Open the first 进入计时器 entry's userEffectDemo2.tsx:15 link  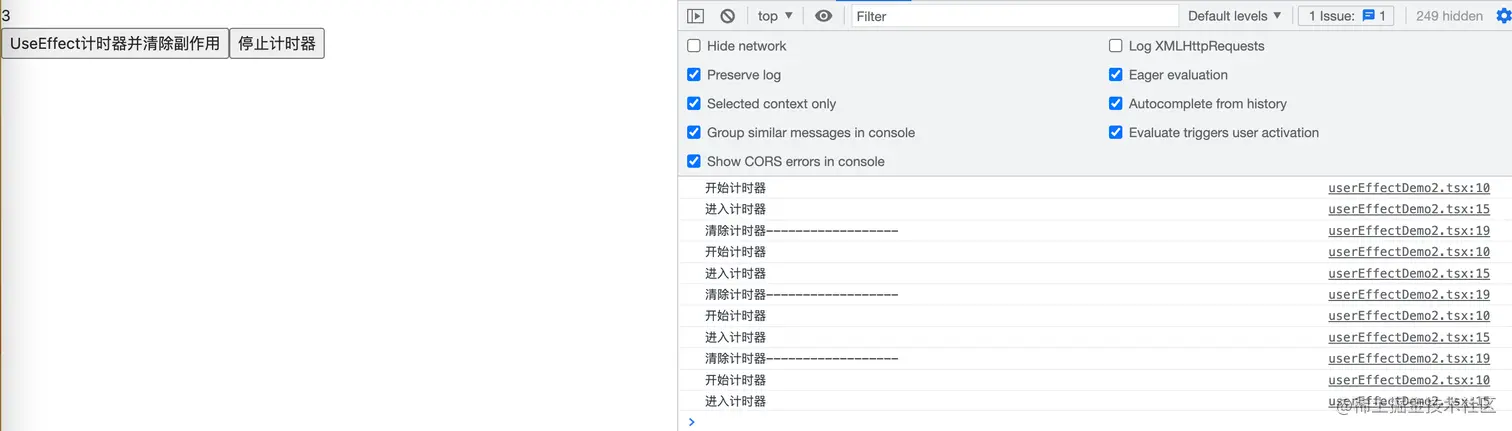pyautogui.click(x=1409, y=209)
